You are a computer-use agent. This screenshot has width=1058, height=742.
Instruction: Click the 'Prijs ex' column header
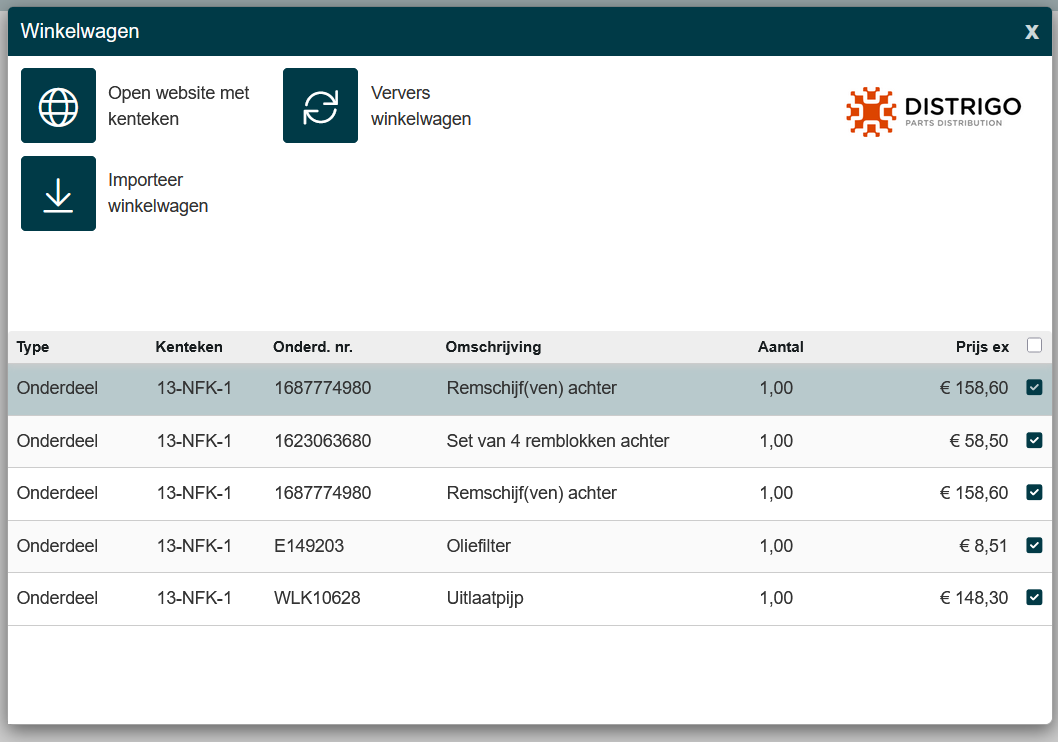(x=982, y=347)
